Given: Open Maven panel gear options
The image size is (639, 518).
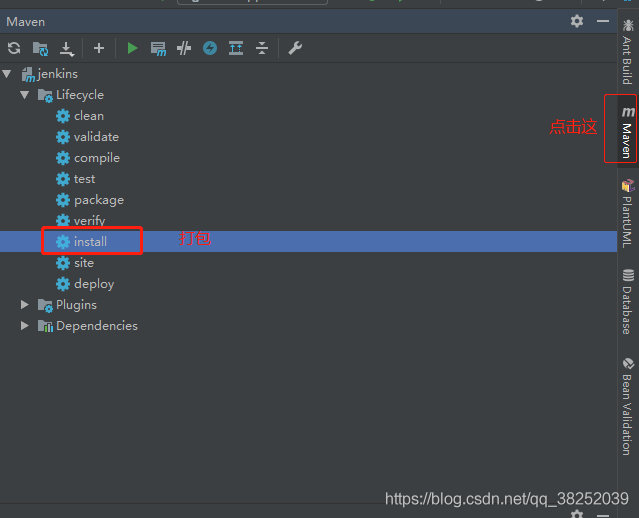Looking at the screenshot, I should pyautogui.click(x=577, y=21).
